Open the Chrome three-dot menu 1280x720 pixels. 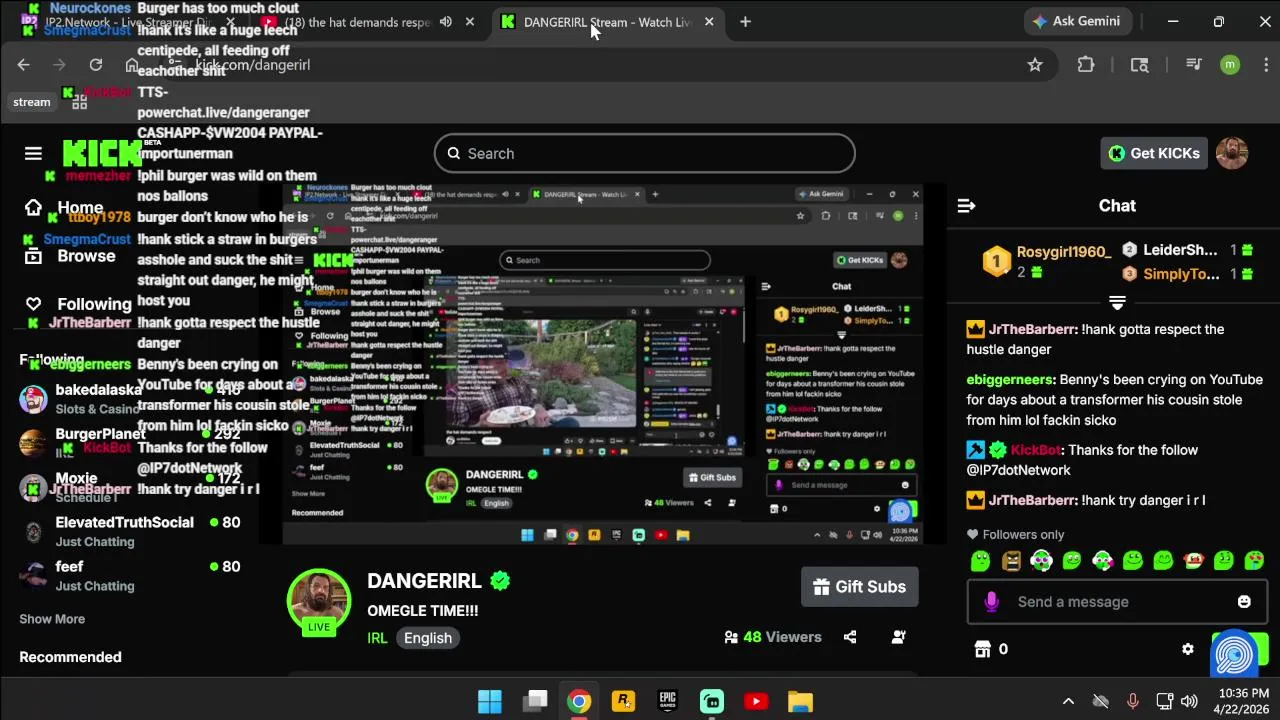point(1265,65)
